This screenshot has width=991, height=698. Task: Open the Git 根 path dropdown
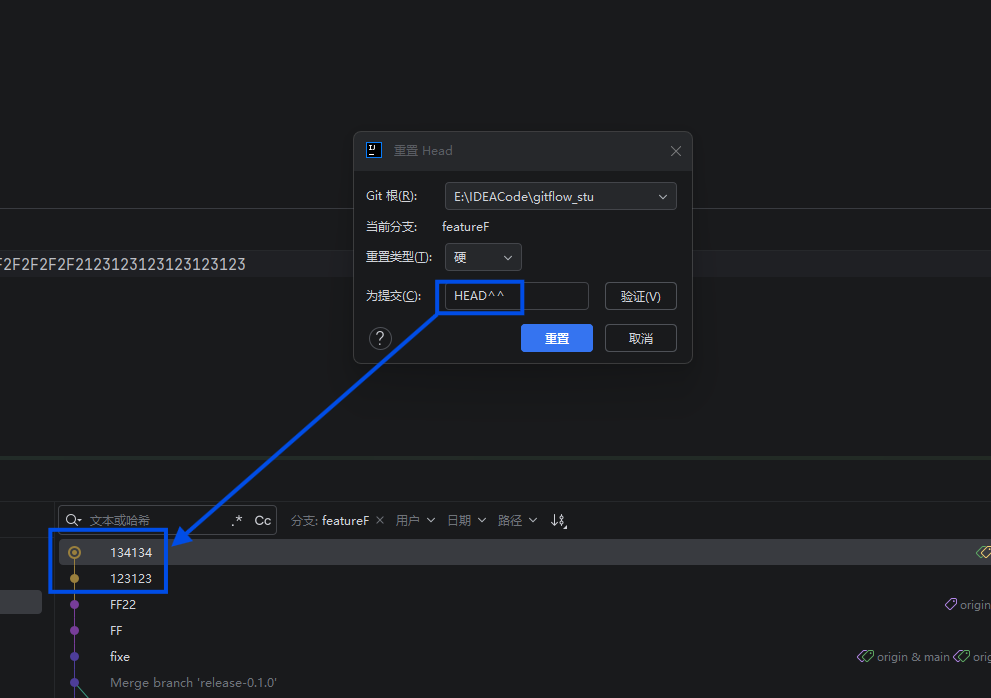point(561,196)
